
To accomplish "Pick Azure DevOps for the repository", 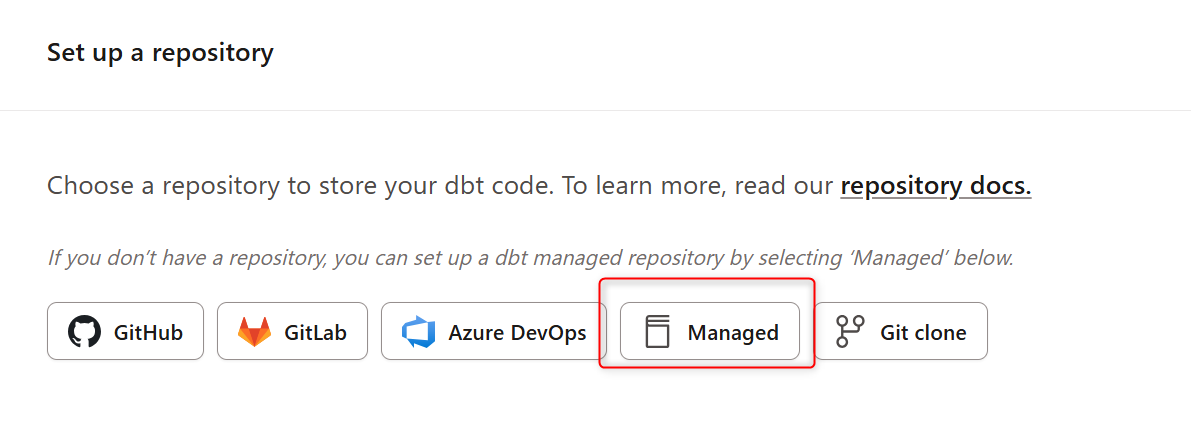I will [x=494, y=332].
